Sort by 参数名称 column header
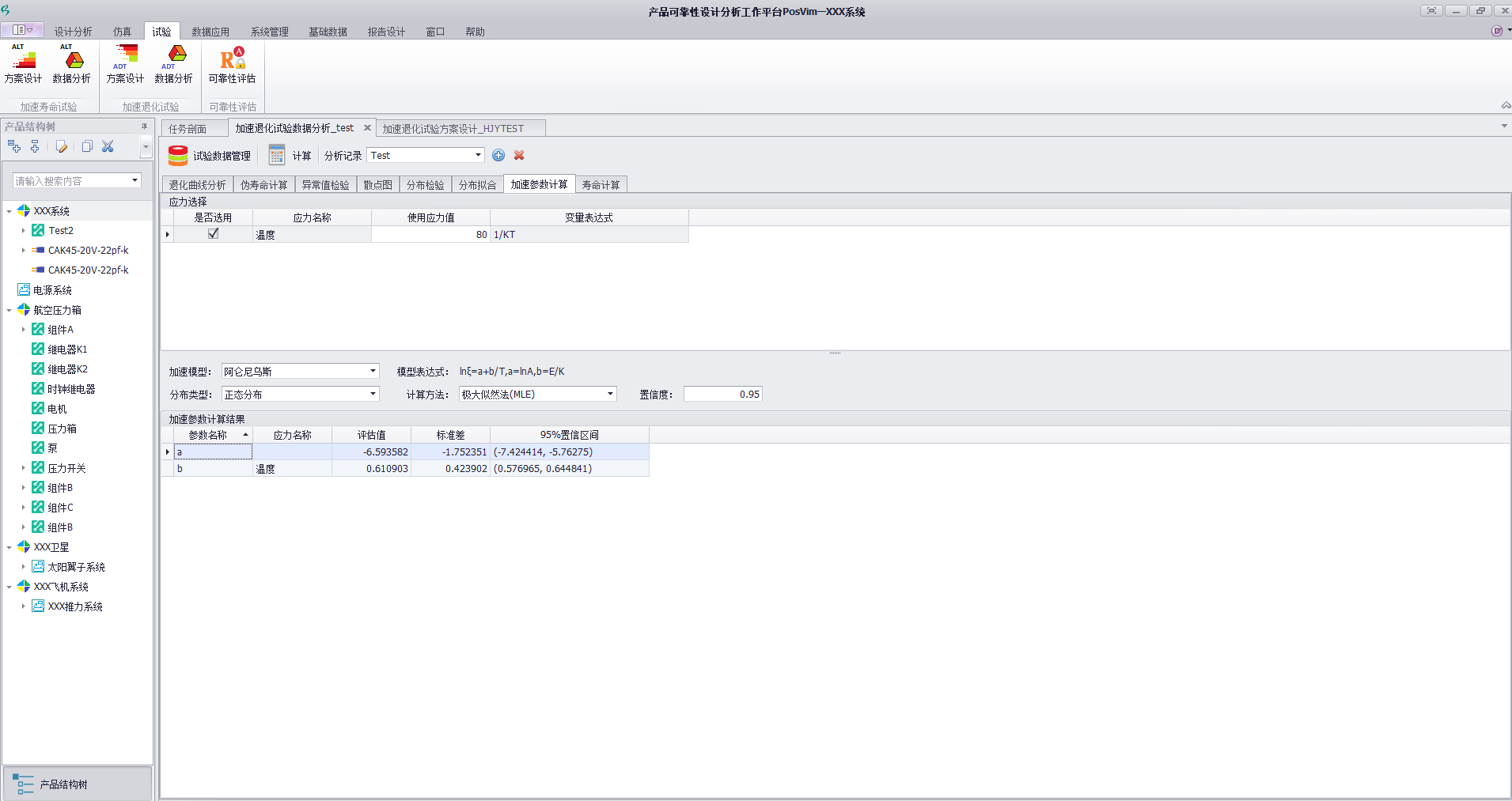 coord(208,435)
